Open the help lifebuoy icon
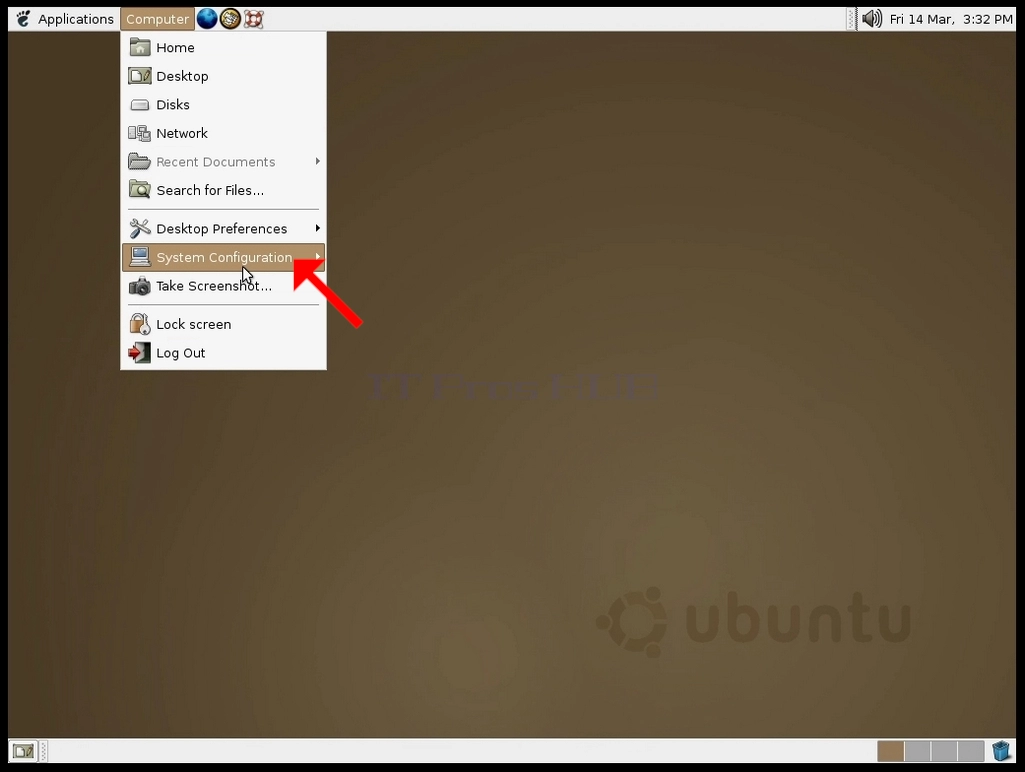The height and width of the screenshot is (772, 1025). click(253, 19)
